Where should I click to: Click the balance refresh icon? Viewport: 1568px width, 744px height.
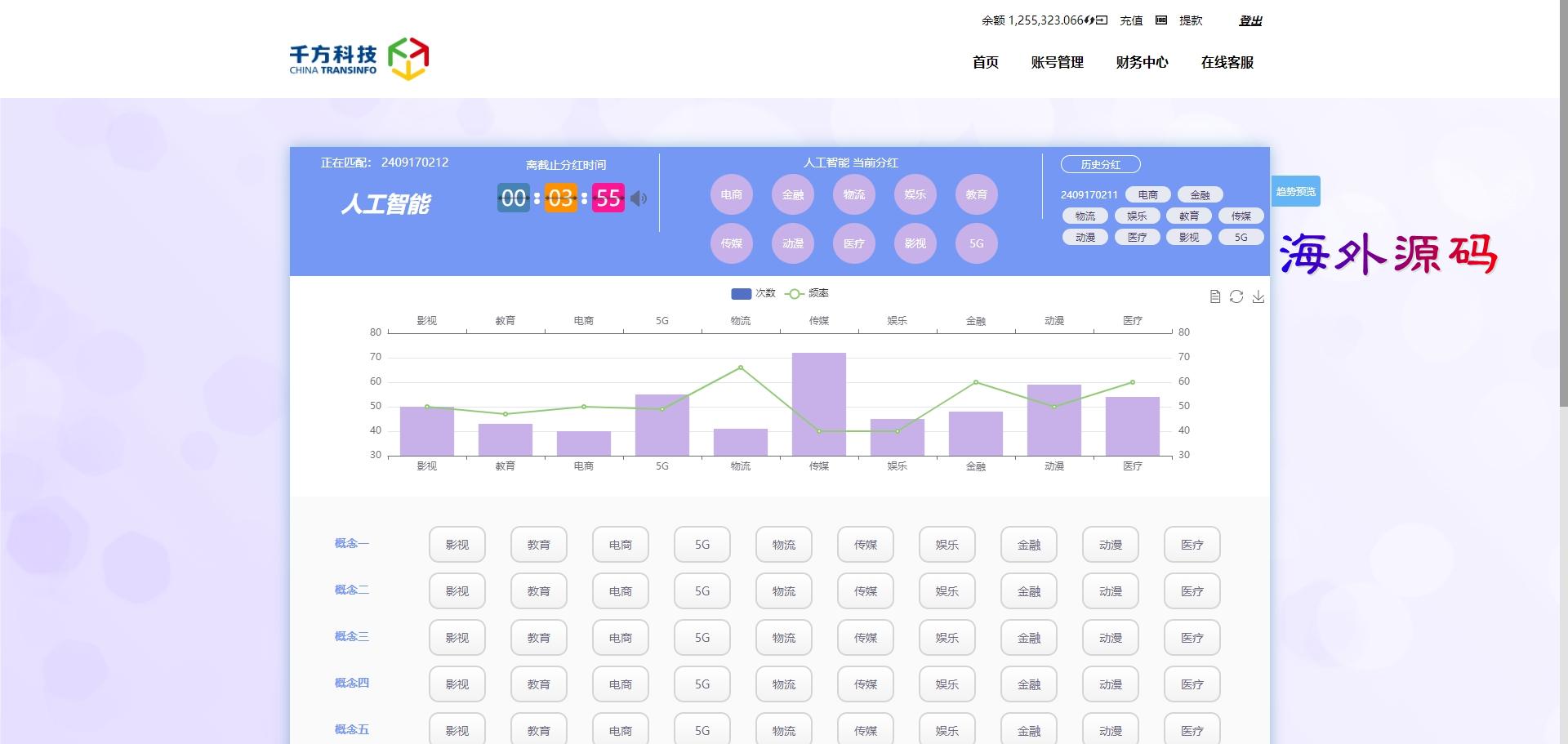coord(1089,20)
